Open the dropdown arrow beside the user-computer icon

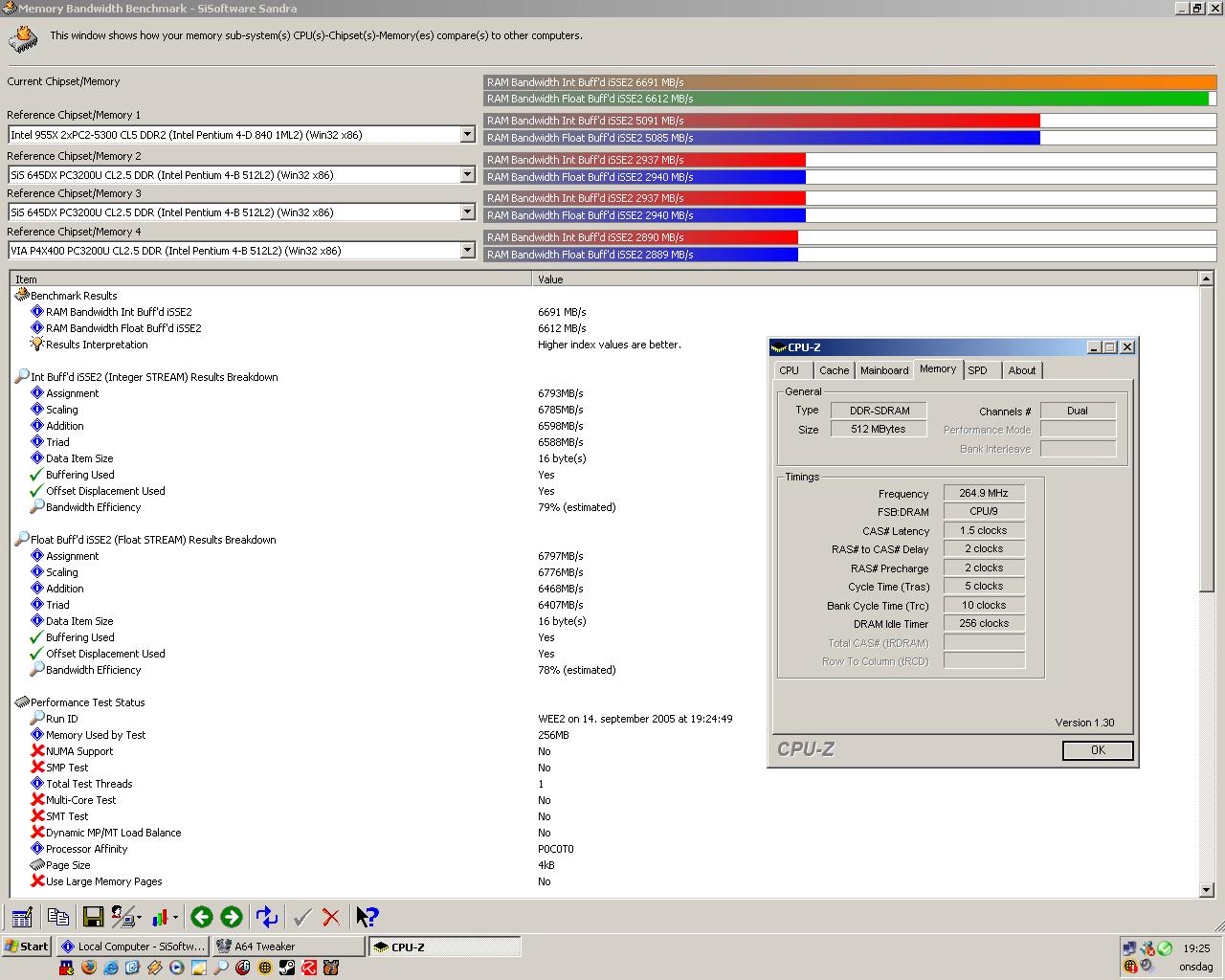coord(140,918)
